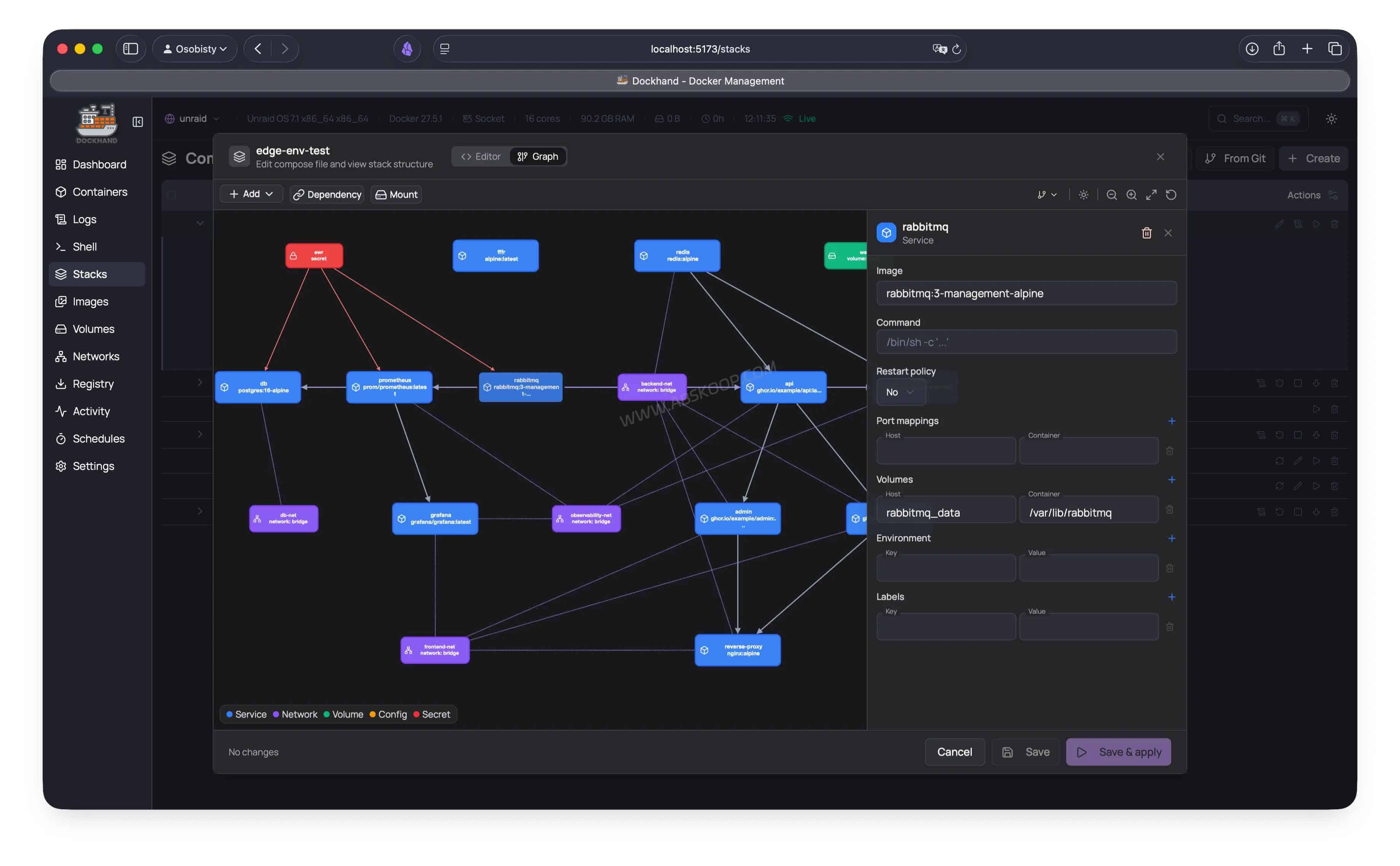Click the Image input field
The image size is (1400, 866).
tap(1026, 293)
